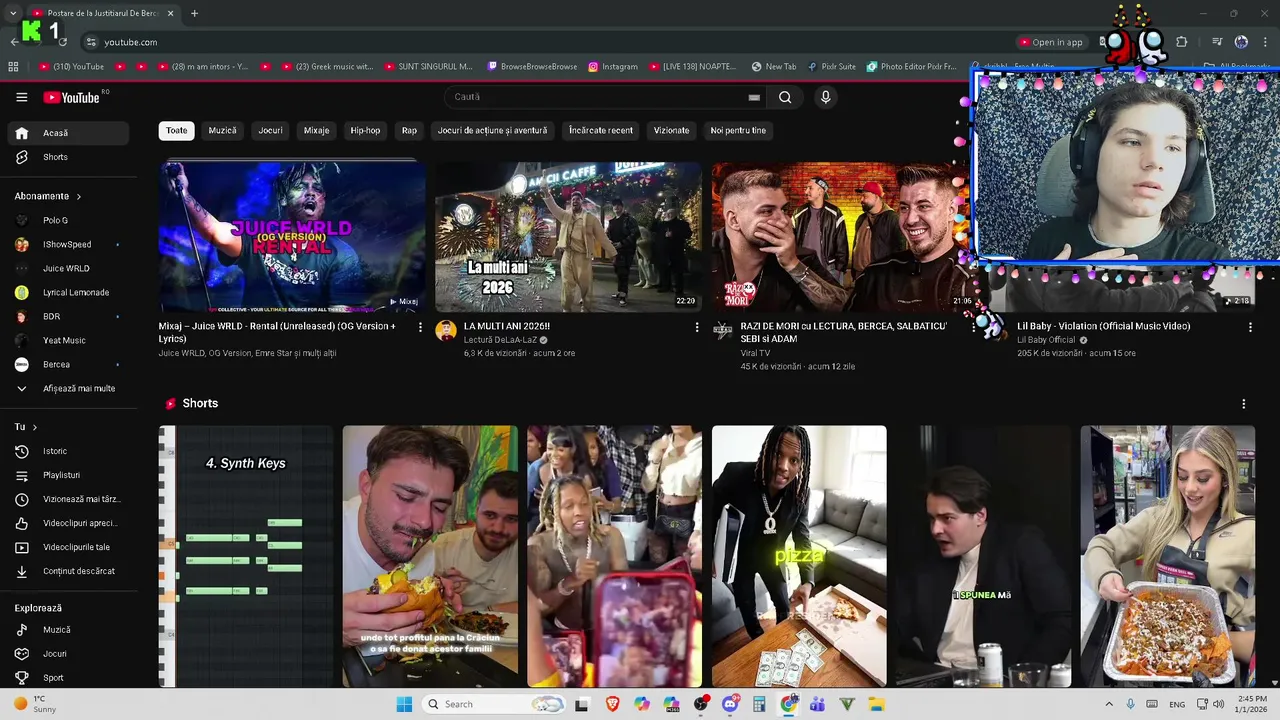Open Sport under Explorează
1280x720 pixels.
[x=68, y=678]
